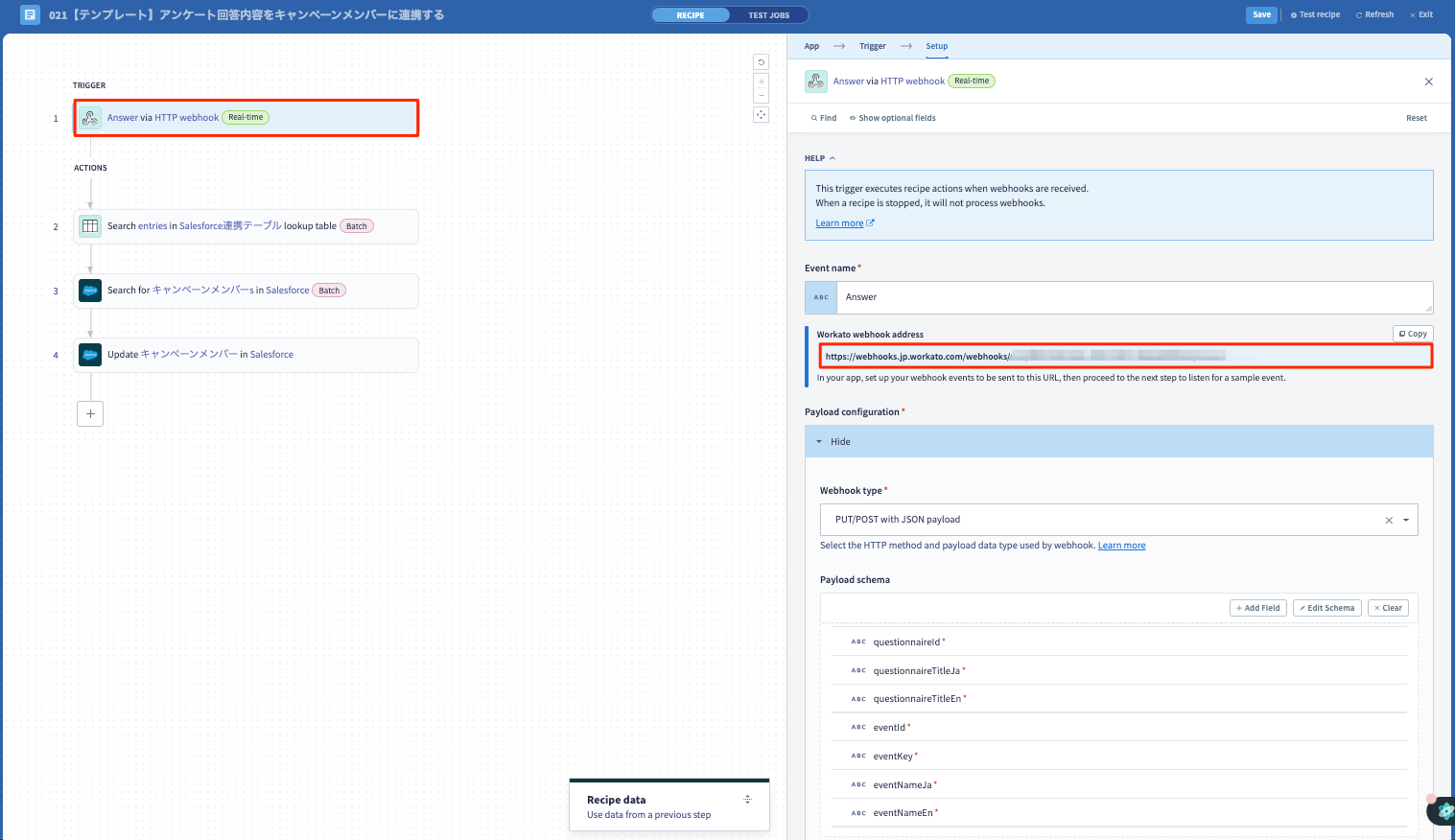
Task: Select Salesforce icon in Search step
Action: pos(90,291)
